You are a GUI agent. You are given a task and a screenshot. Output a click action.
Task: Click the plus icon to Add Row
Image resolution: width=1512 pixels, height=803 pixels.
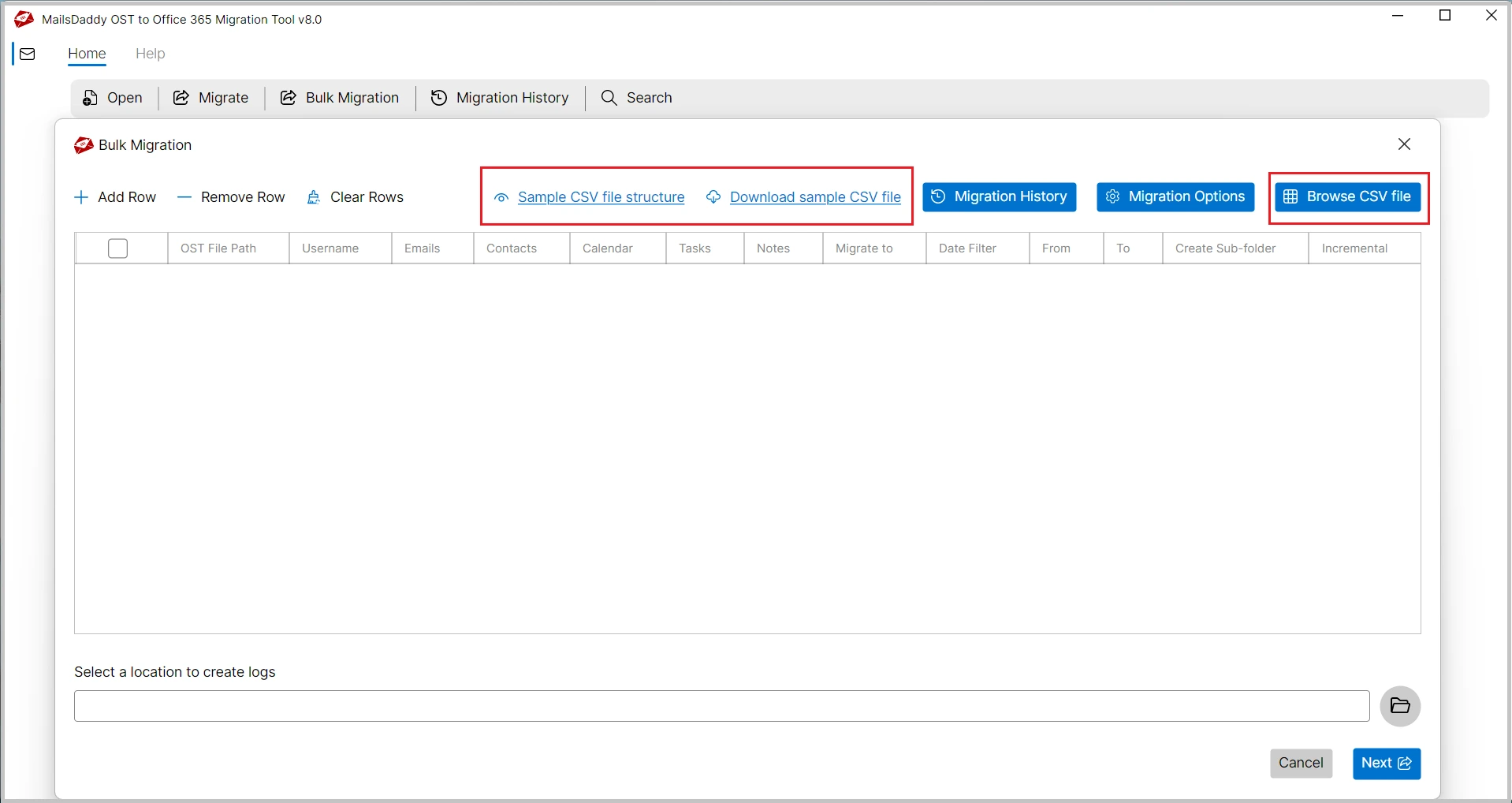81,197
